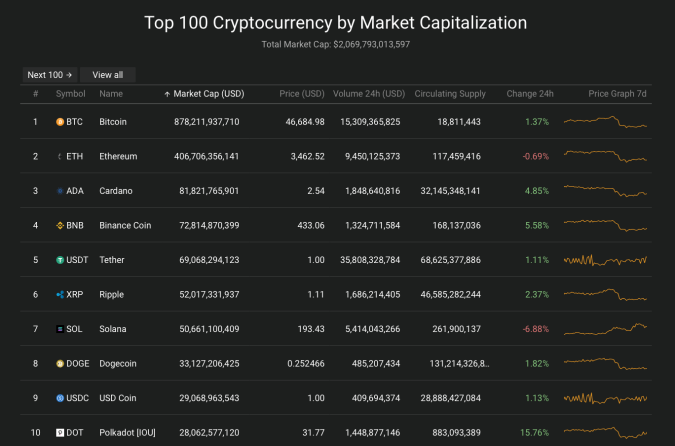Screen dimensions: 675x446
Task: Open the USD Coin name link
Action: pyautogui.click(x=118, y=398)
